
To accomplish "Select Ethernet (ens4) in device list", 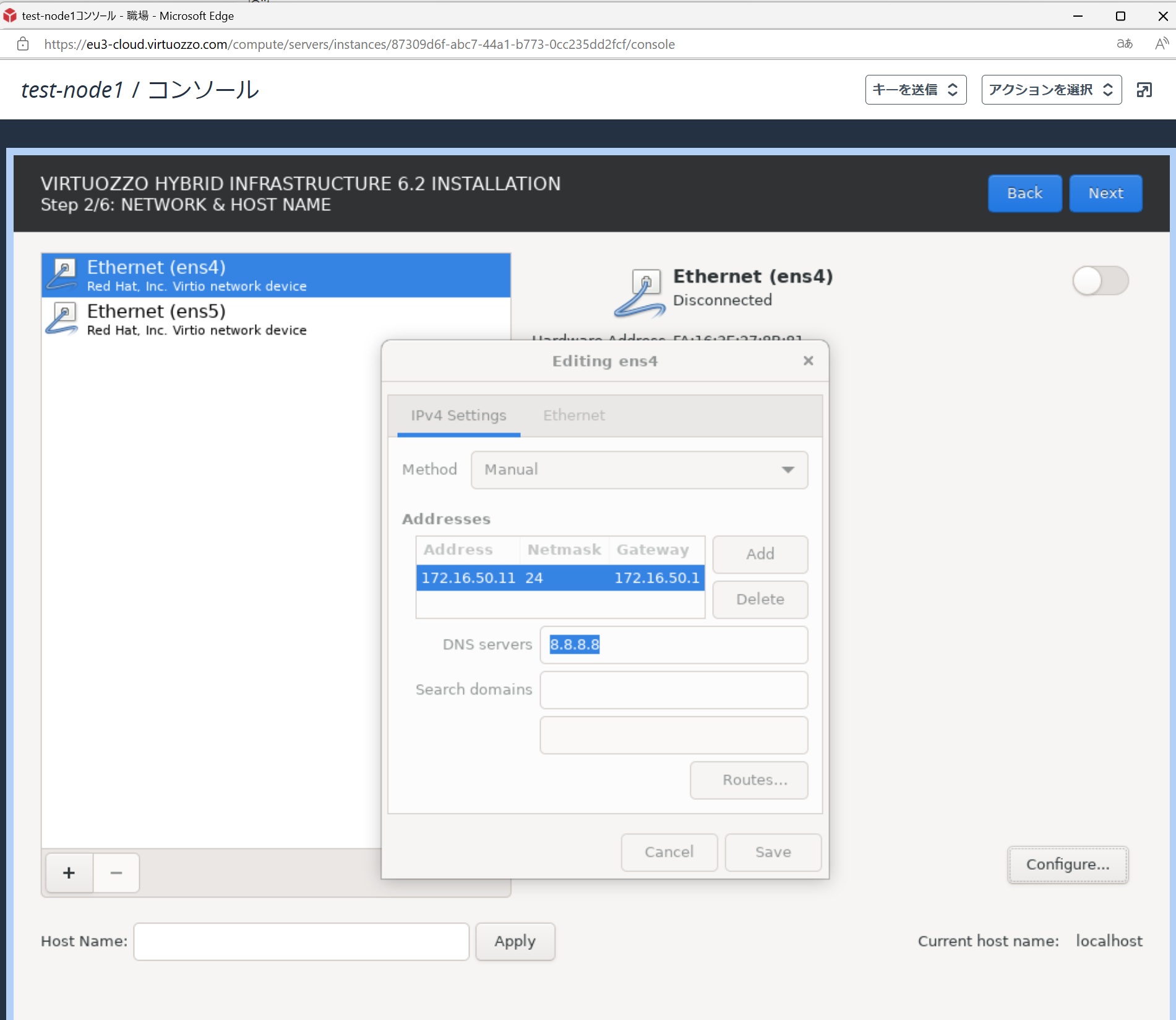I will coord(276,275).
